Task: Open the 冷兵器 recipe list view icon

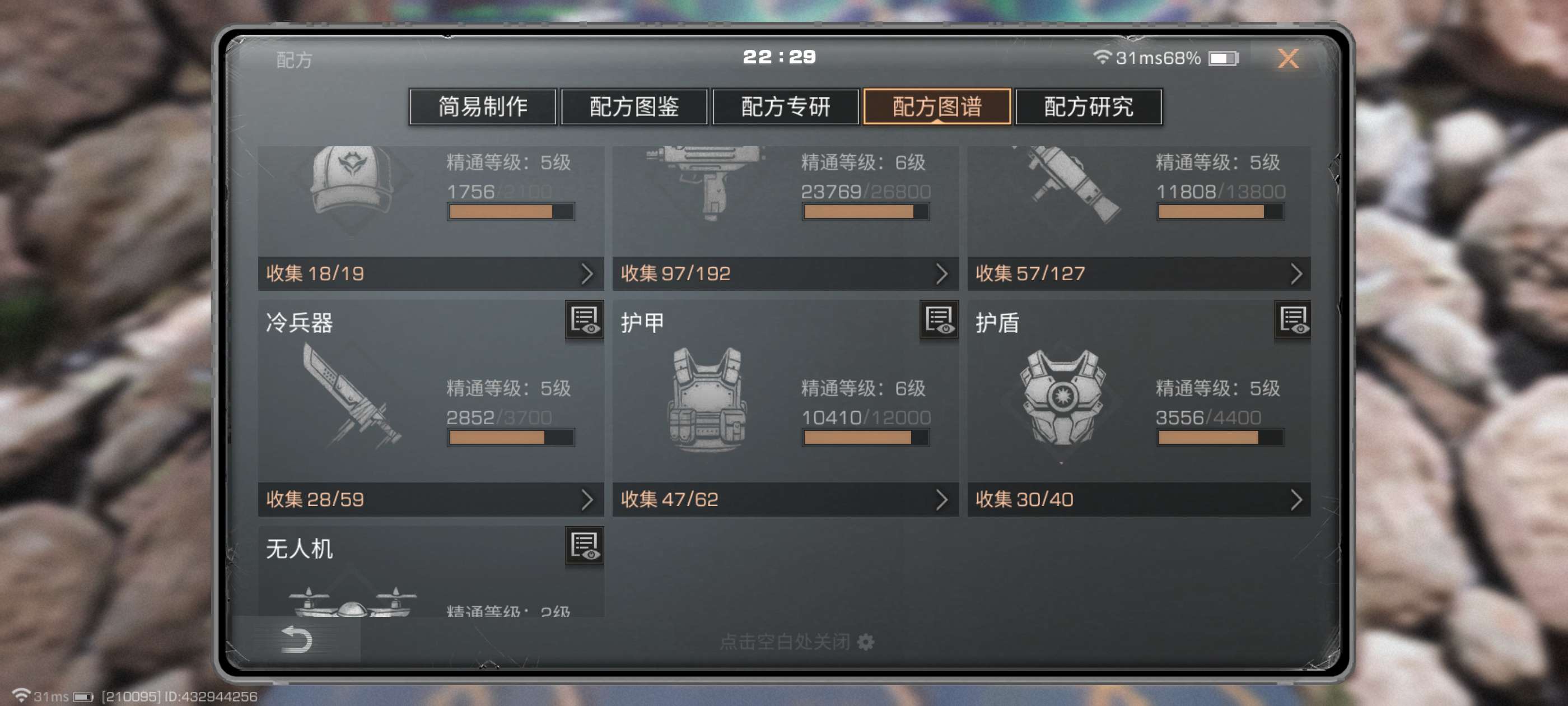Action: point(584,319)
